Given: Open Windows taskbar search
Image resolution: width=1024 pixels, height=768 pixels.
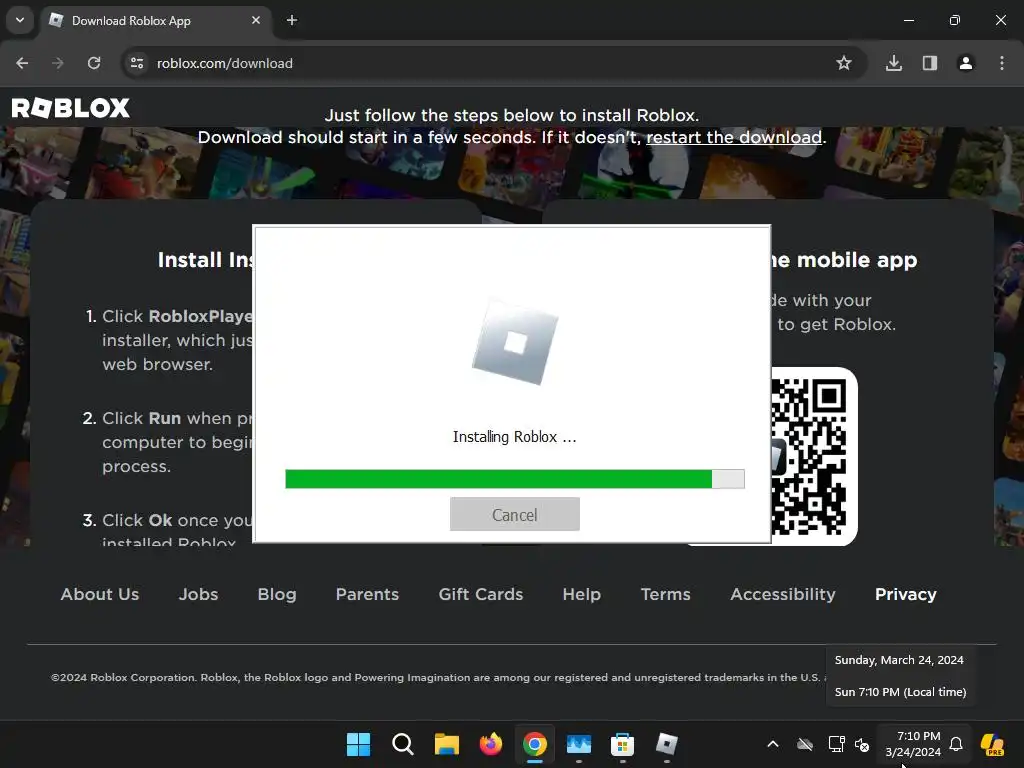Looking at the screenshot, I should pos(403,744).
